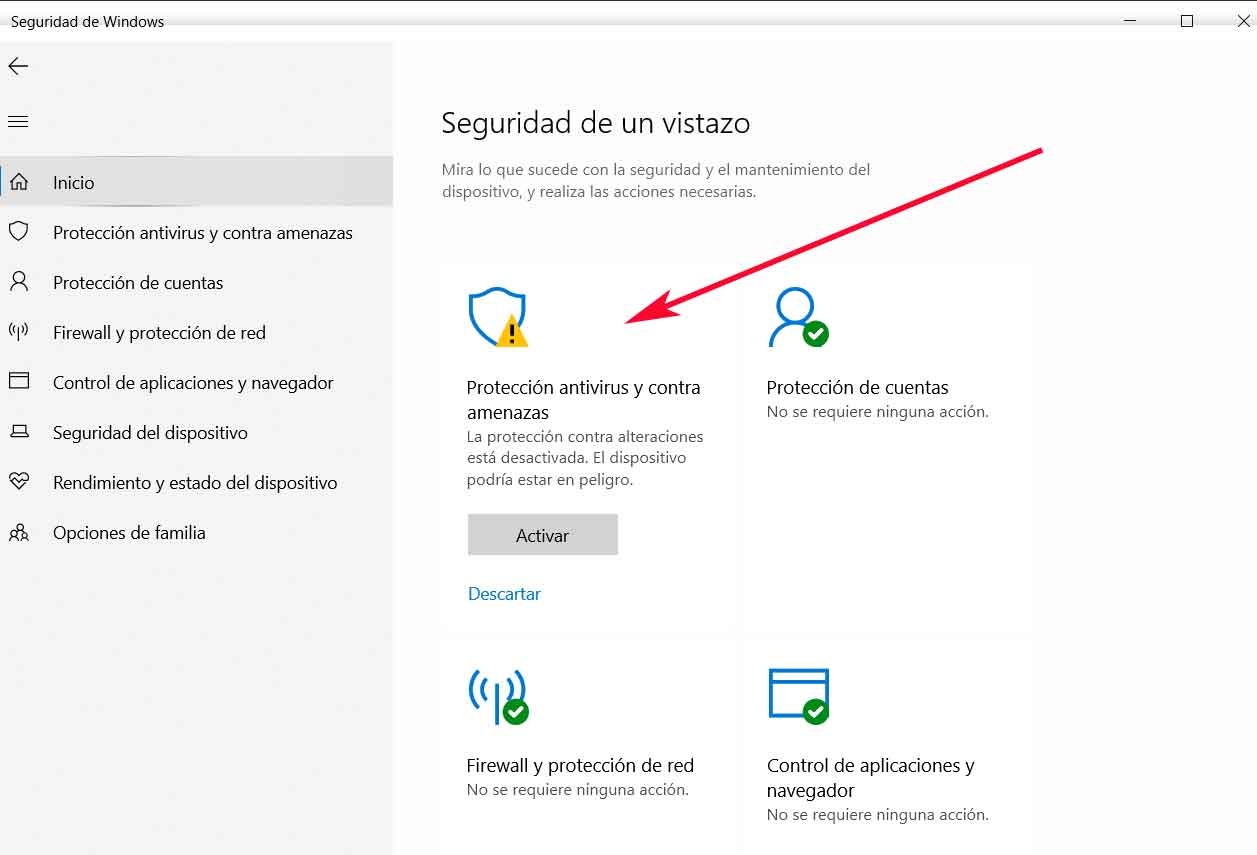
Task: Open the Firewall y protección de red tile title
Action: pos(580,765)
